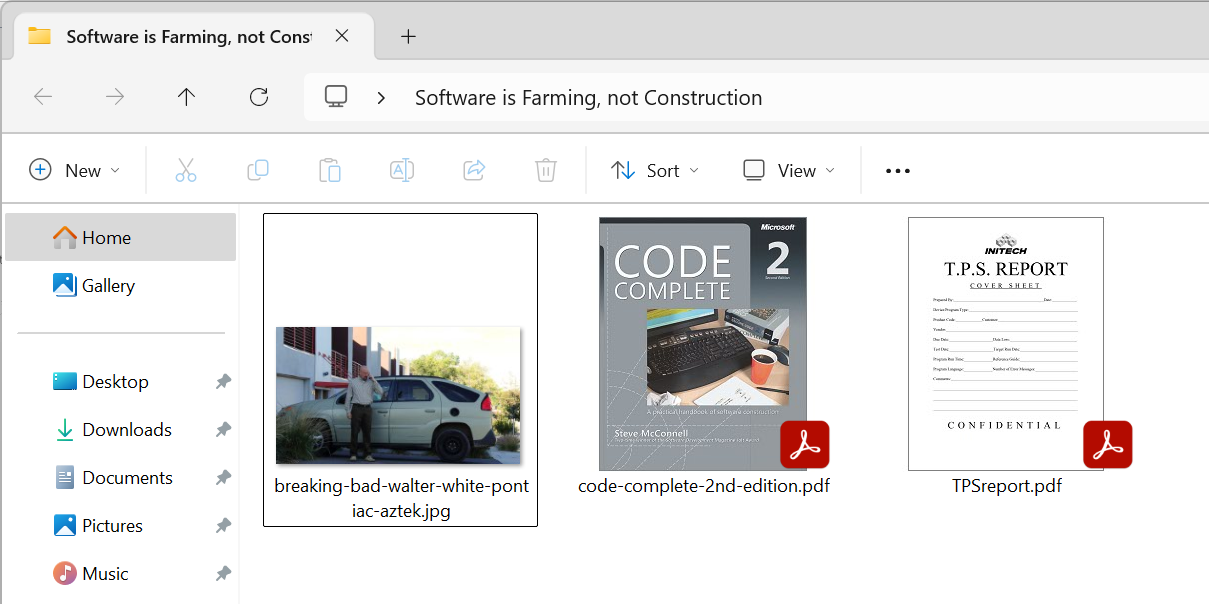
Task: Click the PDF badge on TPSreport file
Action: click(x=1108, y=445)
